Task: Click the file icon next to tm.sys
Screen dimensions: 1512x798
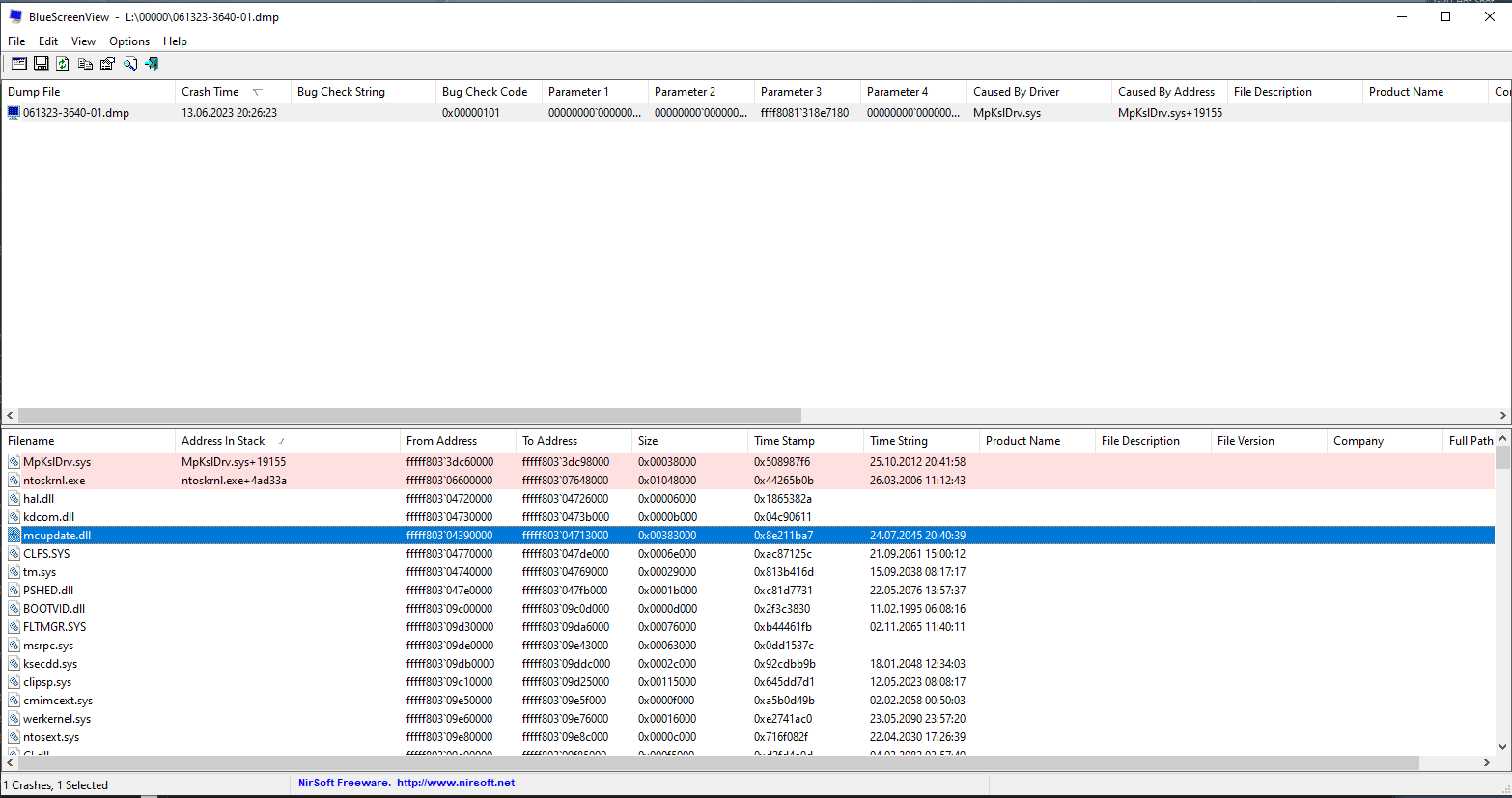Action: (14, 572)
